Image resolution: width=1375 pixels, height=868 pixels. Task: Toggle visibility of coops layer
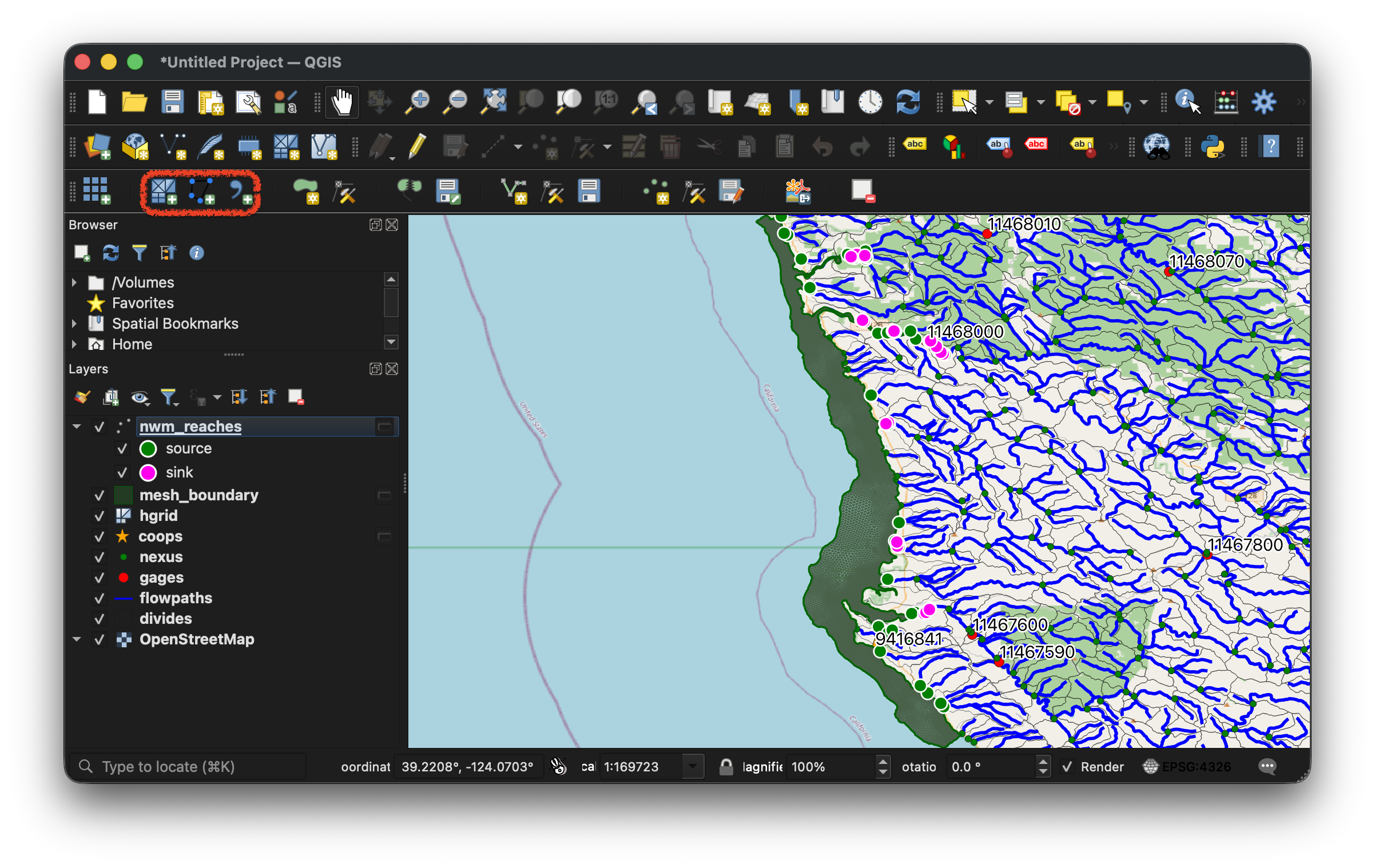[x=100, y=536]
